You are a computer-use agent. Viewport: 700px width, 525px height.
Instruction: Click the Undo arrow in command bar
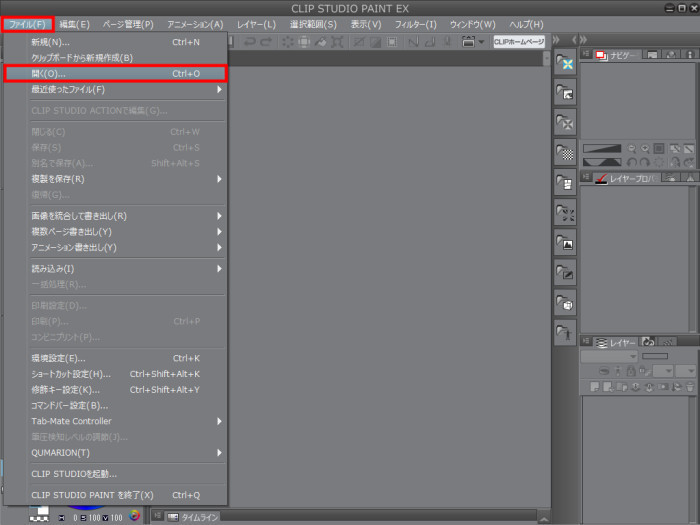coord(250,42)
